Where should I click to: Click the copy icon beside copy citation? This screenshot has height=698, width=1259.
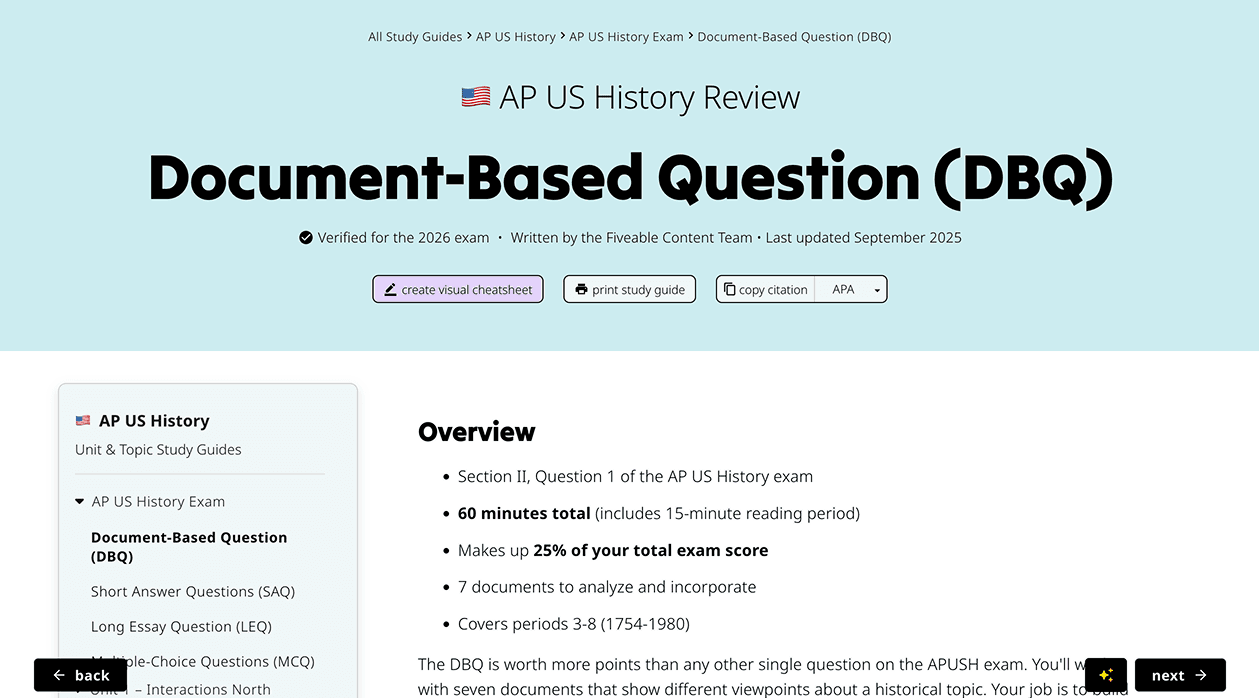click(x=729, y=290)
